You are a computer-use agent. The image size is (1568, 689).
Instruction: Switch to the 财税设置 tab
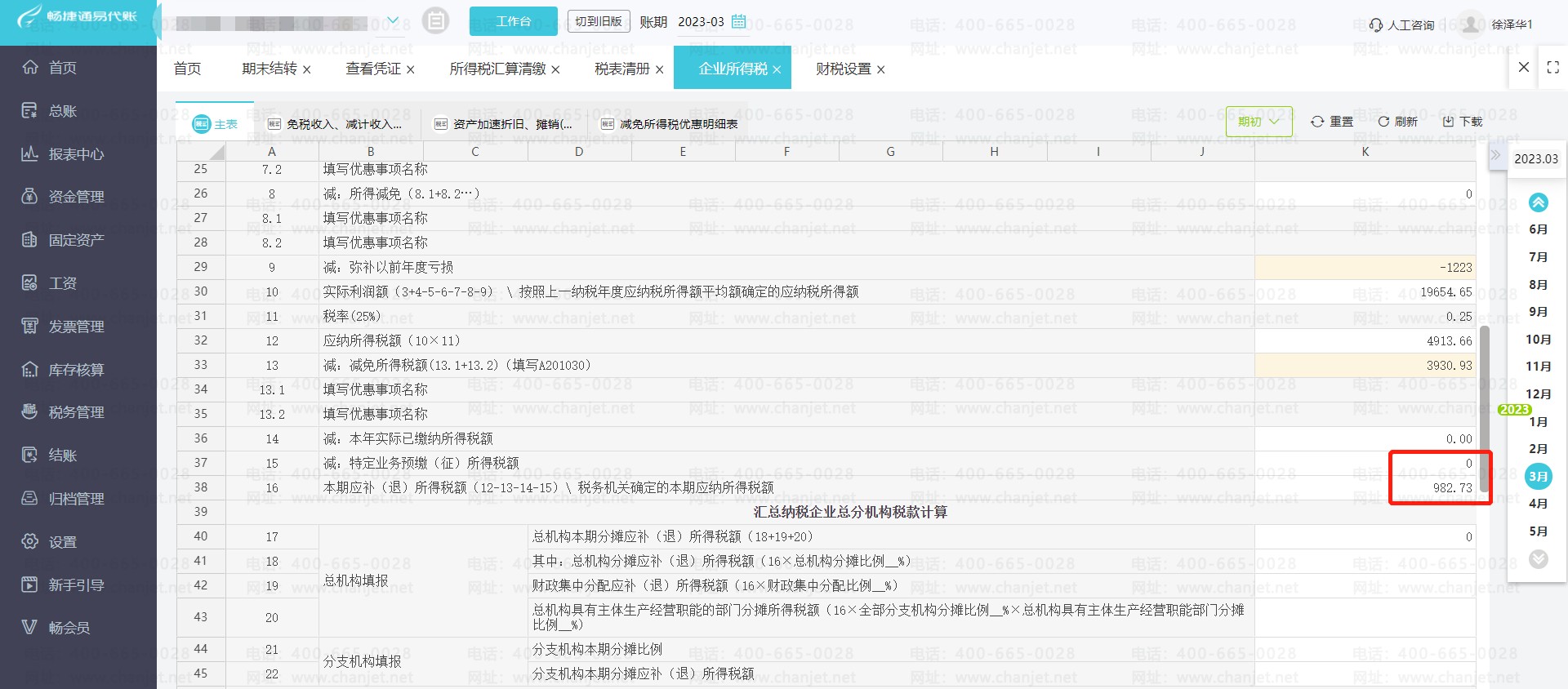pyautogui.click(x=844, y=69)
